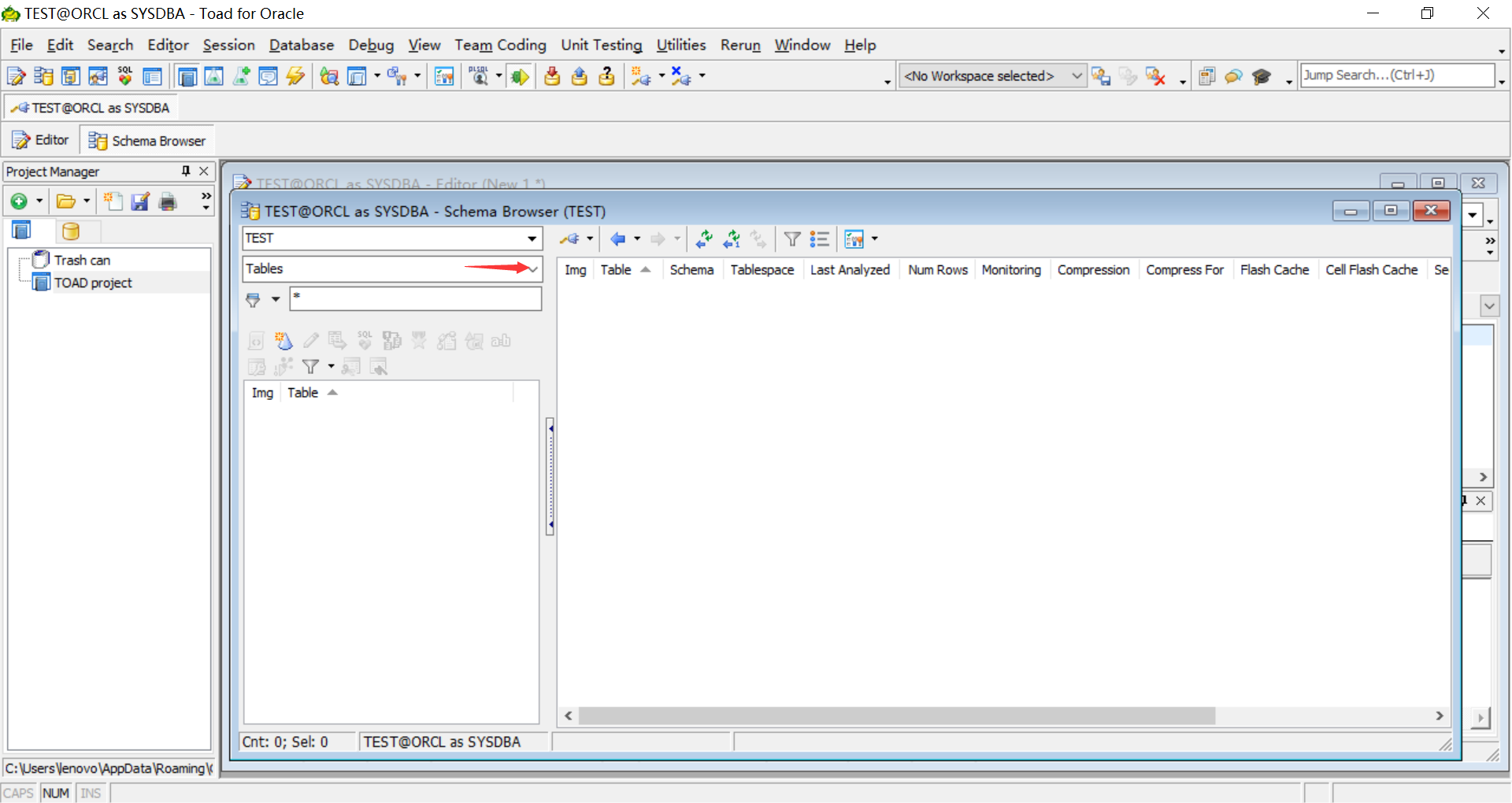Click the green flask with plus icon
Image resolution: width=1512 pixels, height=803 pixels.
pos(241,76)
